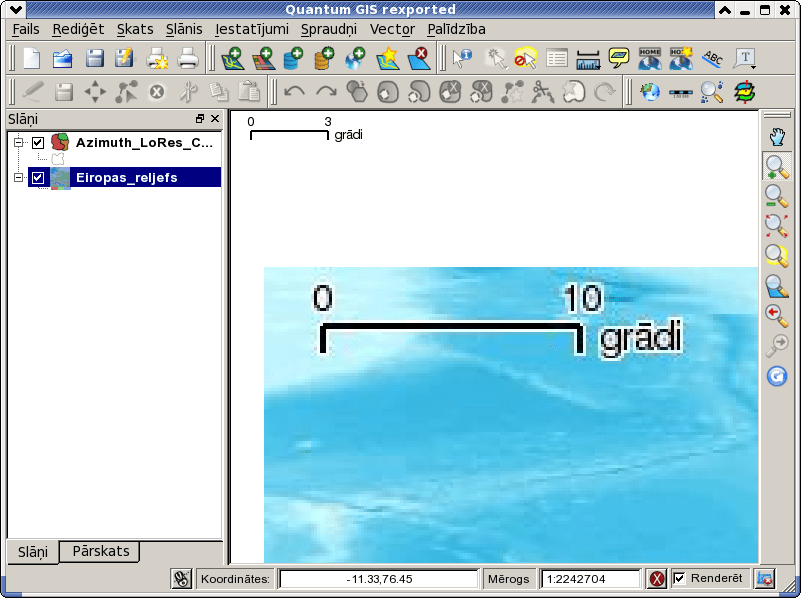This screenshot has width=801, height=598.
Task: Open the projection status icon
Action: [x=765, y=579]
